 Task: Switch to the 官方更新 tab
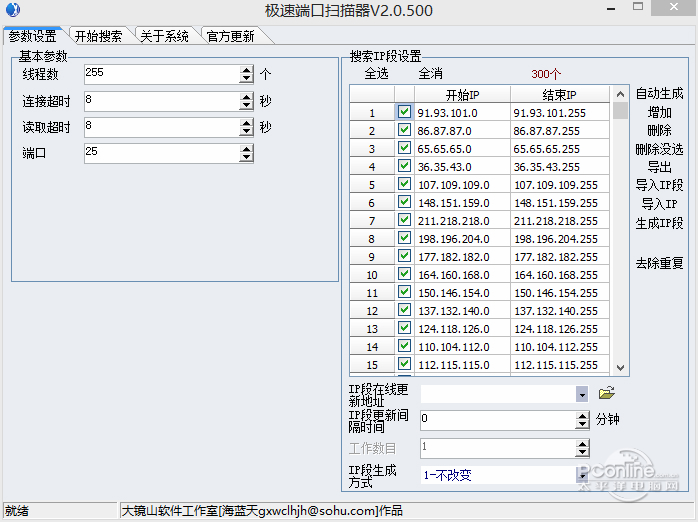231,36
